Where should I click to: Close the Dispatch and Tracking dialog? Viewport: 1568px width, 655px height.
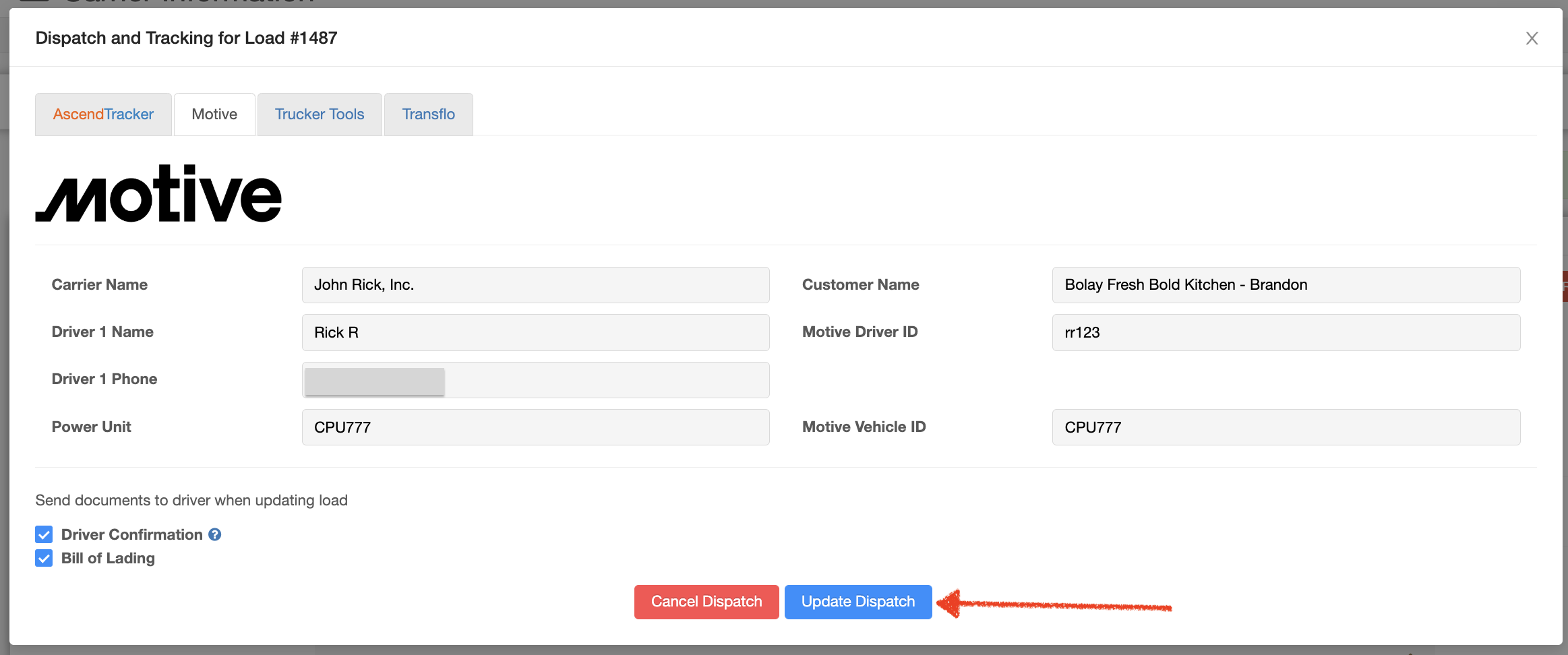point(1532,38)
